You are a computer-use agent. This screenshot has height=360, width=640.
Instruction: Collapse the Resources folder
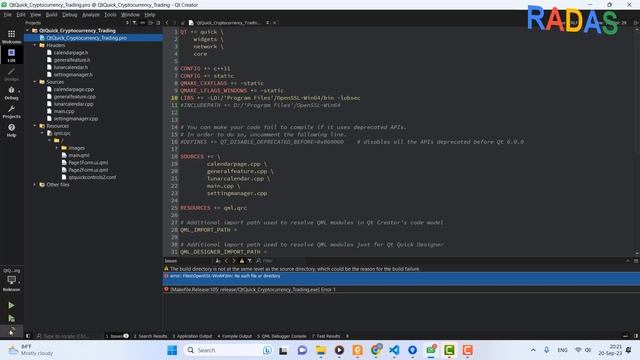pos(35,126)
